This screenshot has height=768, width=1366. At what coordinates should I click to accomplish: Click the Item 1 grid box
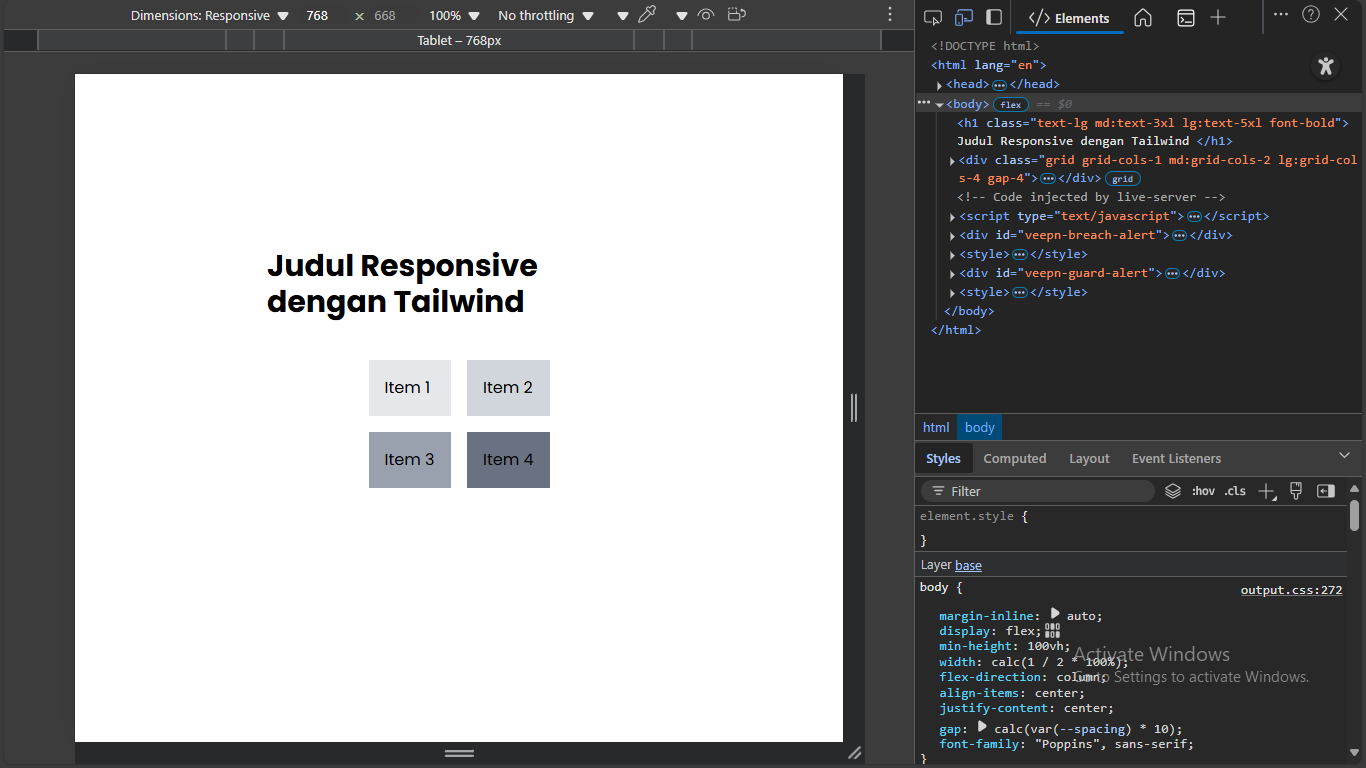(409, 388)
